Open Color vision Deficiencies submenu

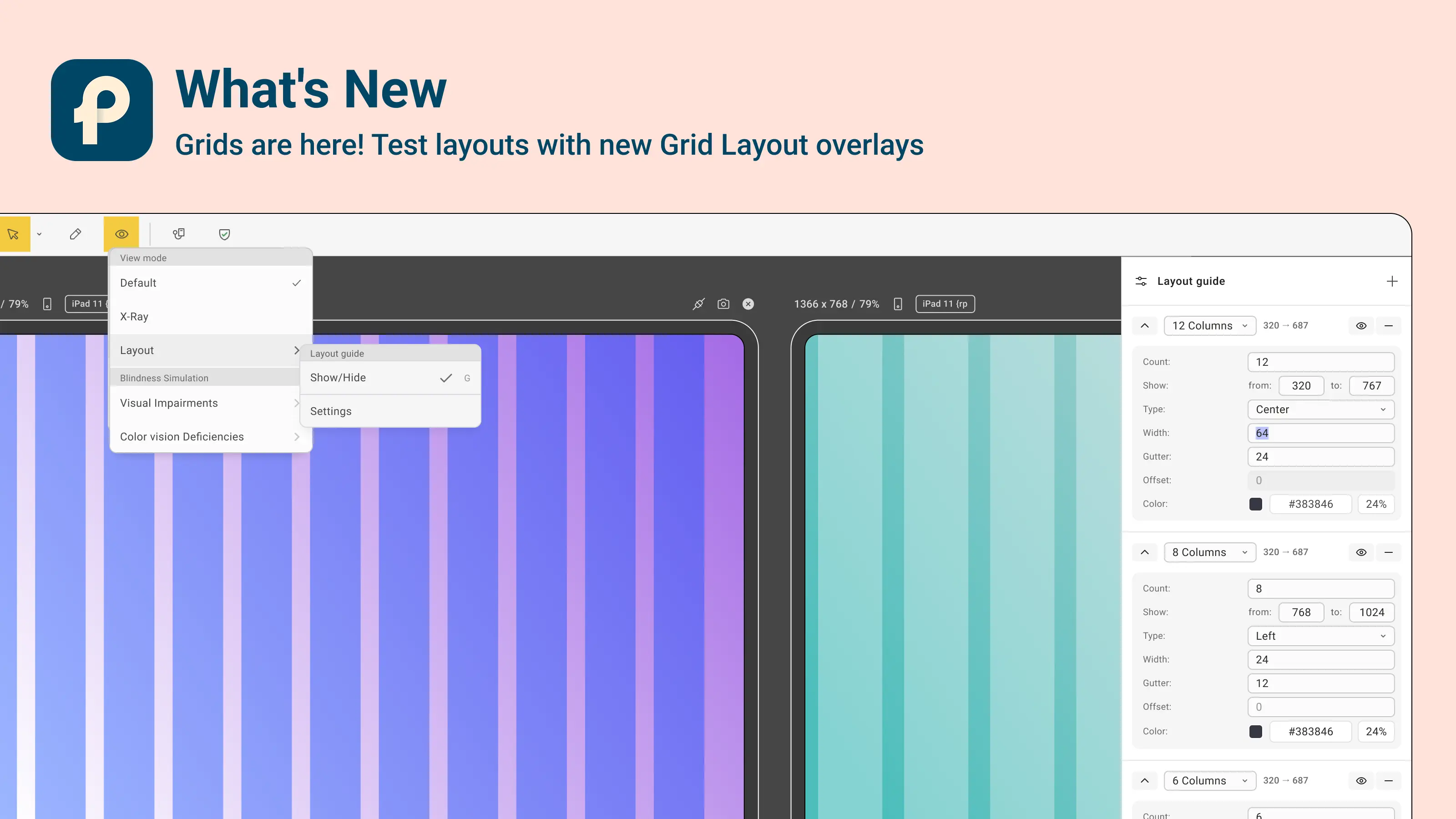click(211, 437)
